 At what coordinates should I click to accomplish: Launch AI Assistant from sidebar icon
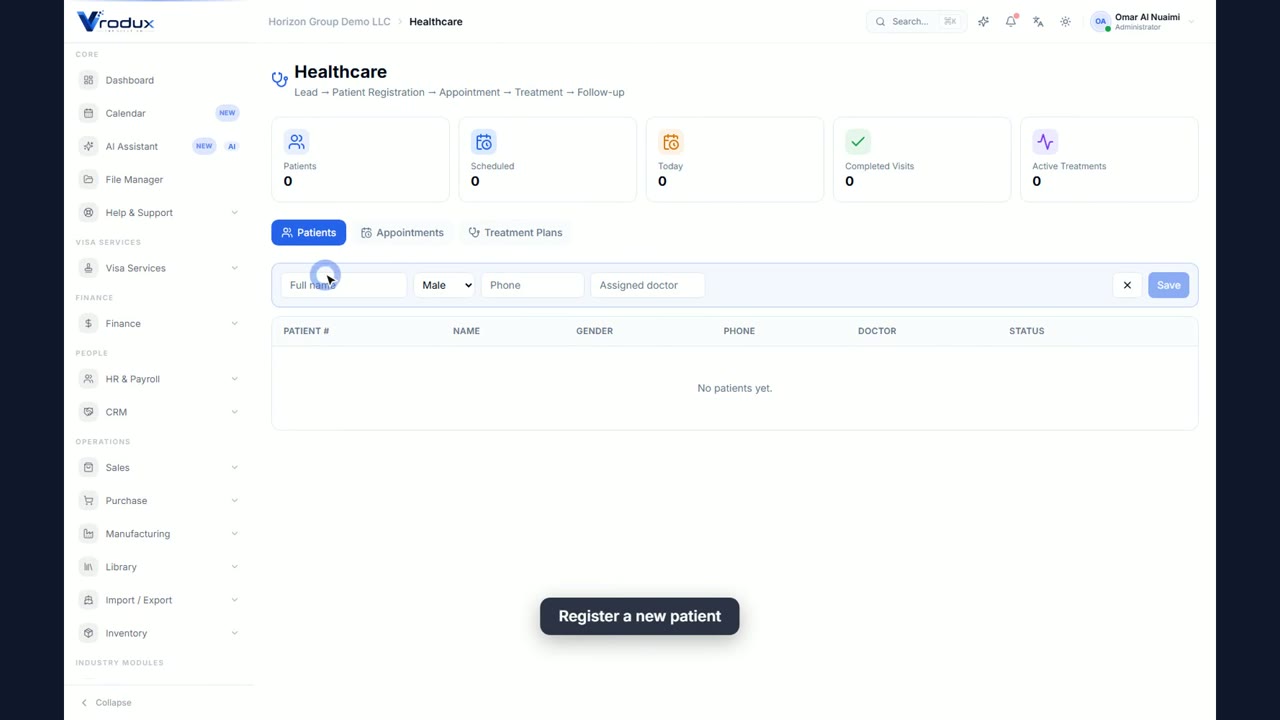(x=88, y=146)
